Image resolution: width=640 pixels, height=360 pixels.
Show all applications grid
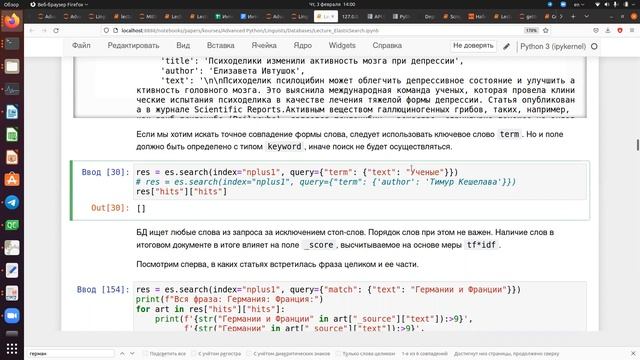pyautogui.click(x=12, y=348)
